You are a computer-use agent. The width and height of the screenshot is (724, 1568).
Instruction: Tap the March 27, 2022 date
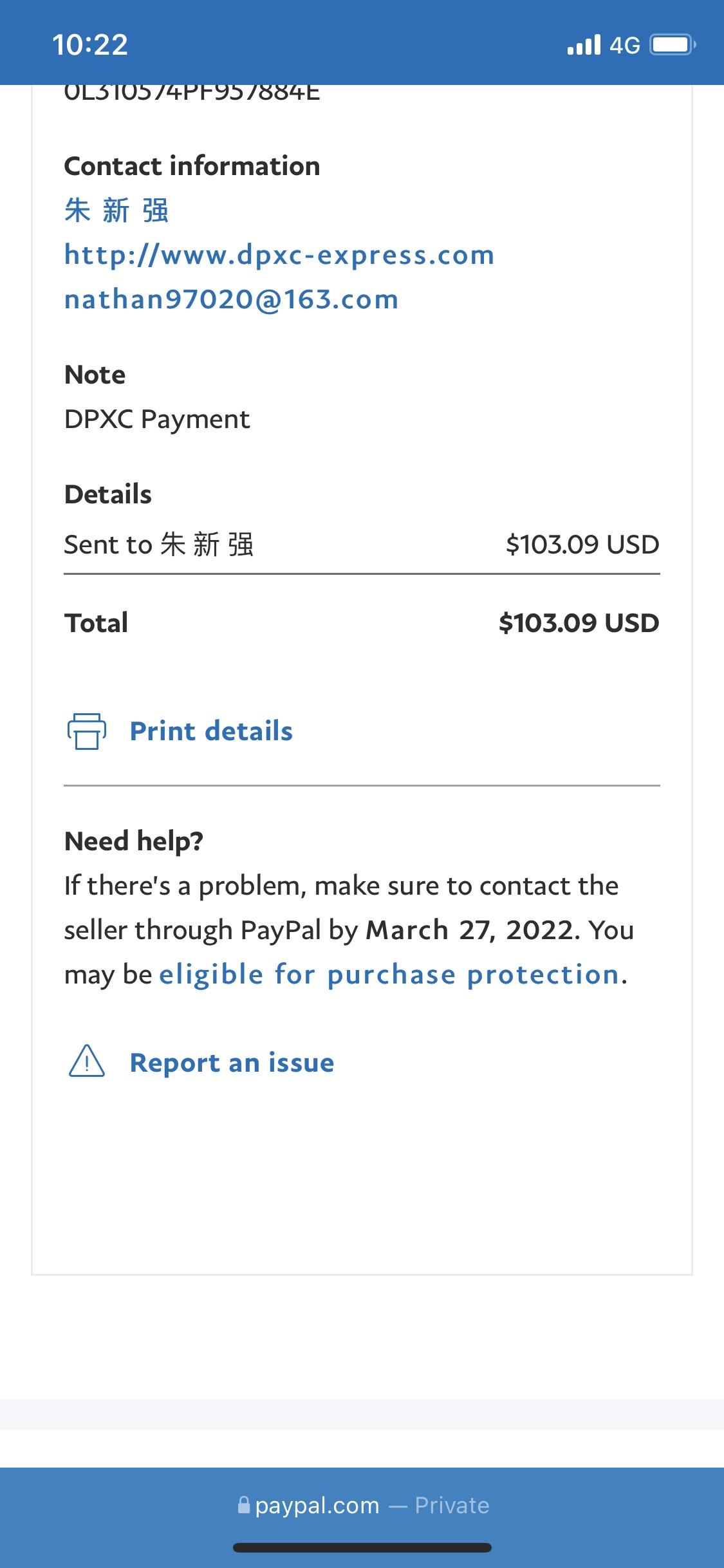[469, 930]
